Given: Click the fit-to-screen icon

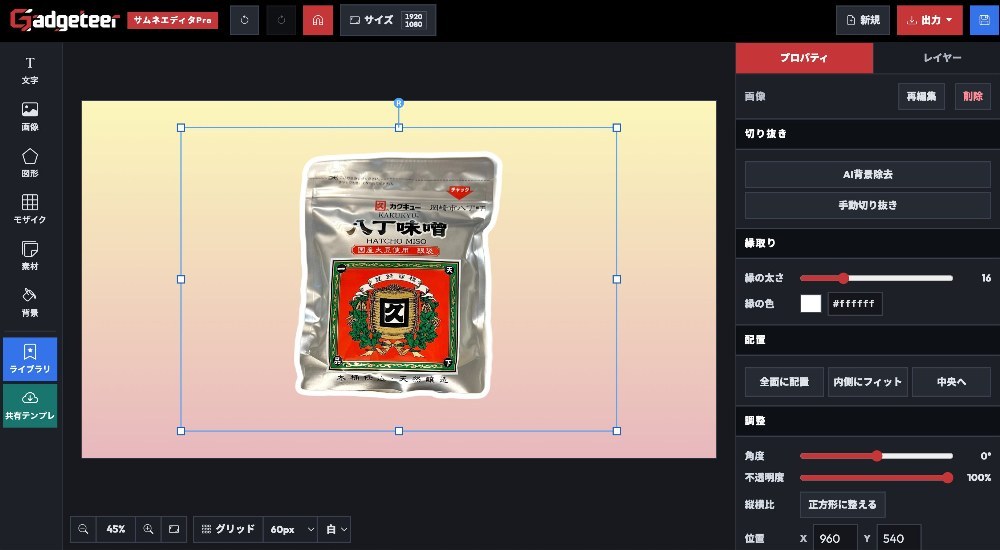Looking at the screenshot, I should [173, 529].
